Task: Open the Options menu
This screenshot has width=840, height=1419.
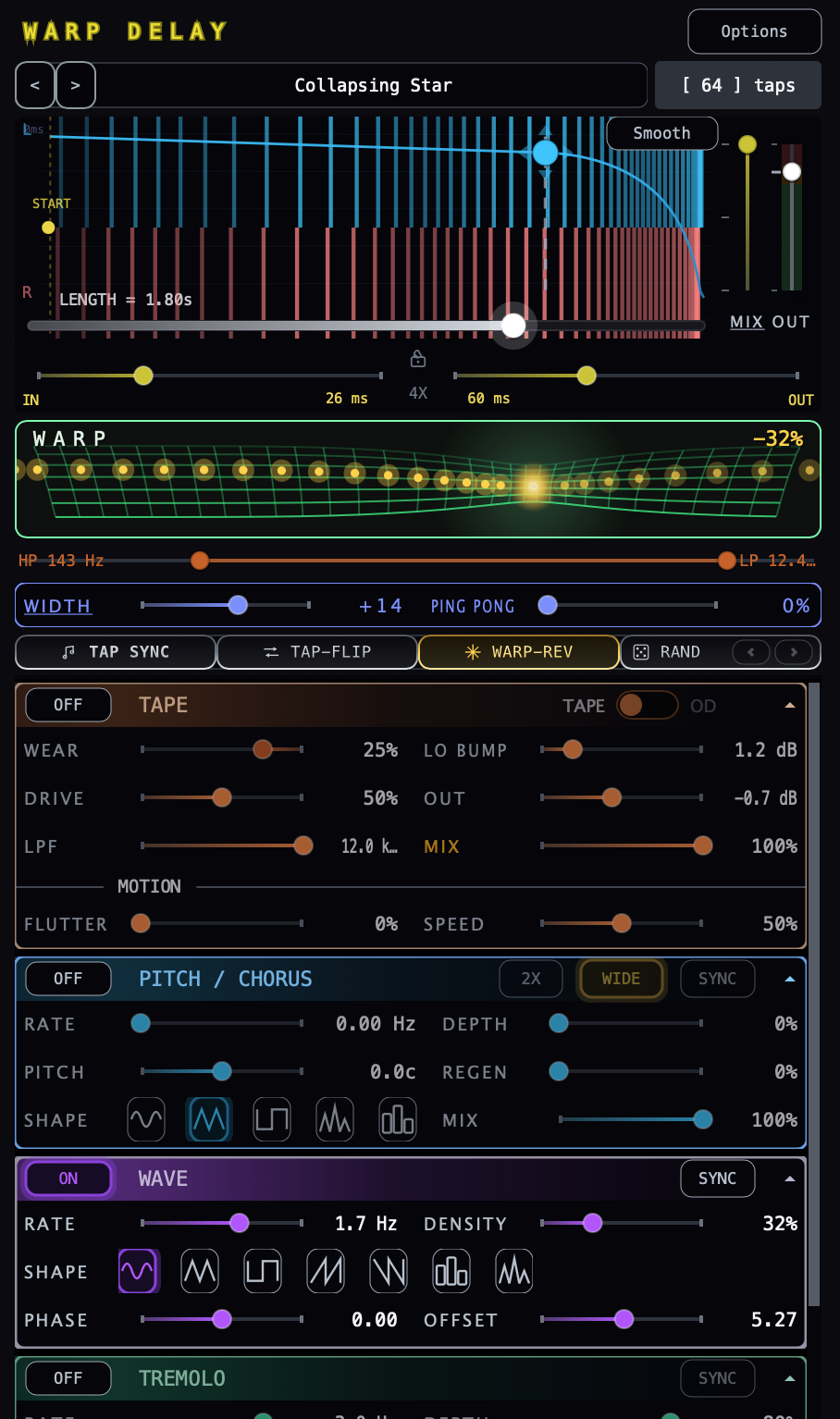Action: [x=755, y=31]
